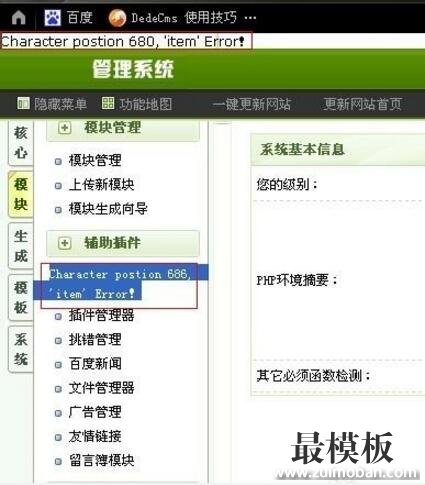The height and width of the screenshot is (485, 425).
Task: Switch to the 生成 side tab
Action: coord(21,246)
